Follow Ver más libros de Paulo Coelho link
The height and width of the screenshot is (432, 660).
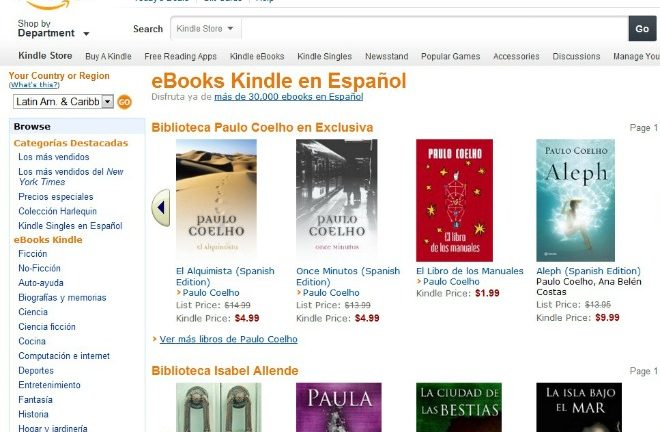coord(228,339)
